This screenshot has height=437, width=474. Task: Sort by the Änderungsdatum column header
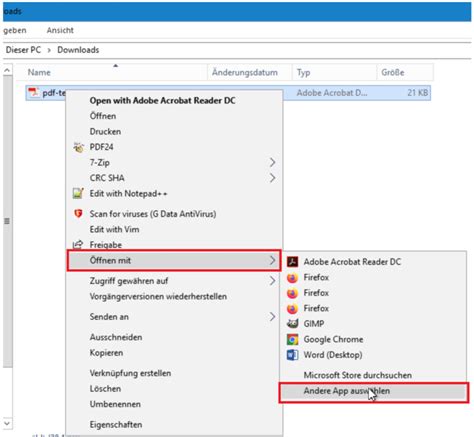[x=250, y=72]
